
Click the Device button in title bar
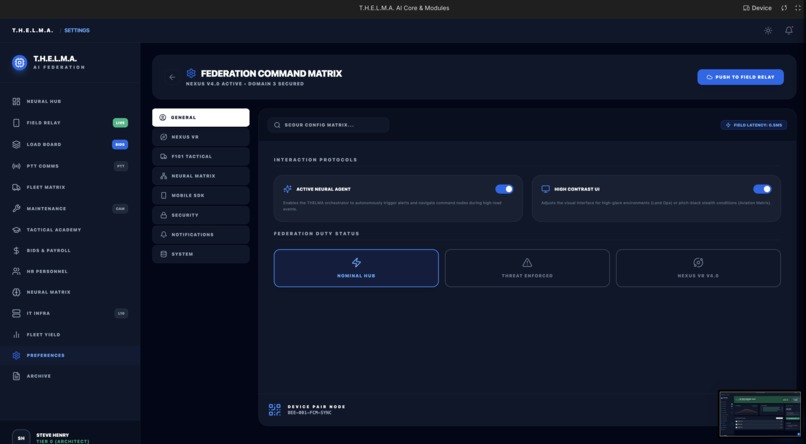(757, 8)
